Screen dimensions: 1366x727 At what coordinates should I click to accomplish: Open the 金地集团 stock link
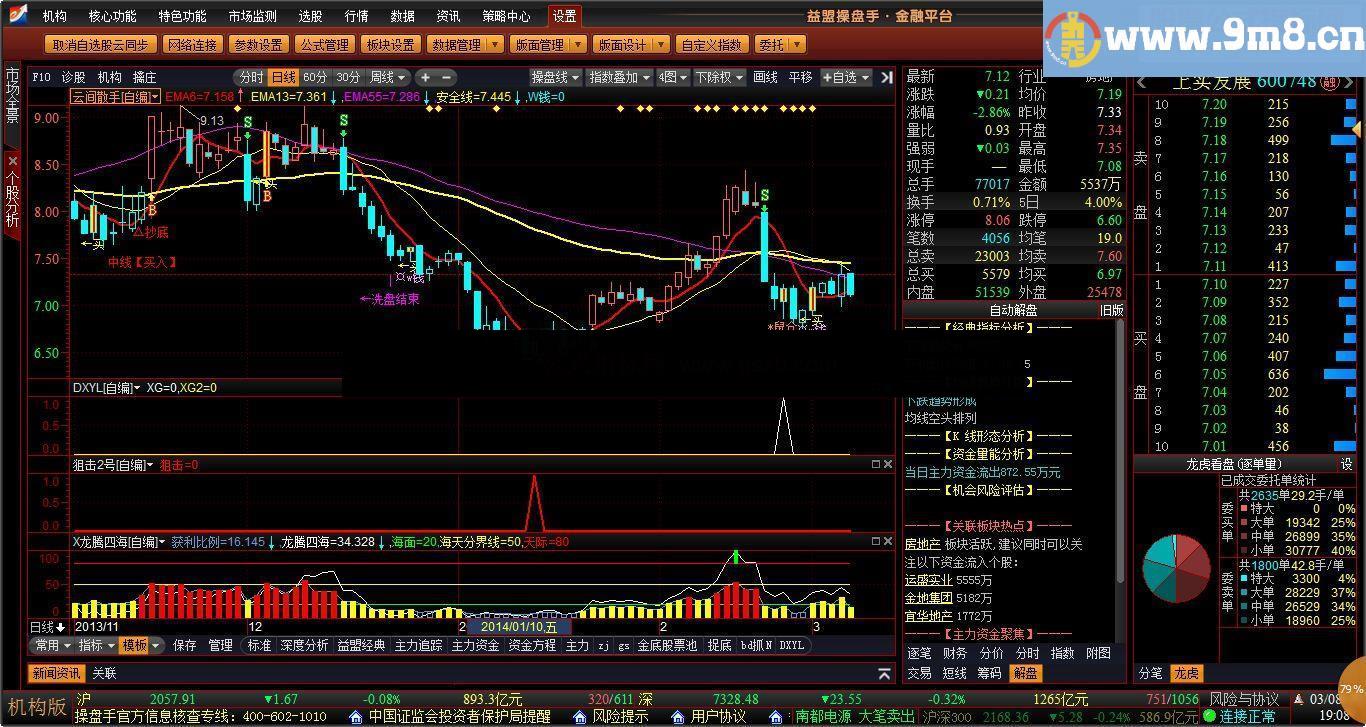928,598
